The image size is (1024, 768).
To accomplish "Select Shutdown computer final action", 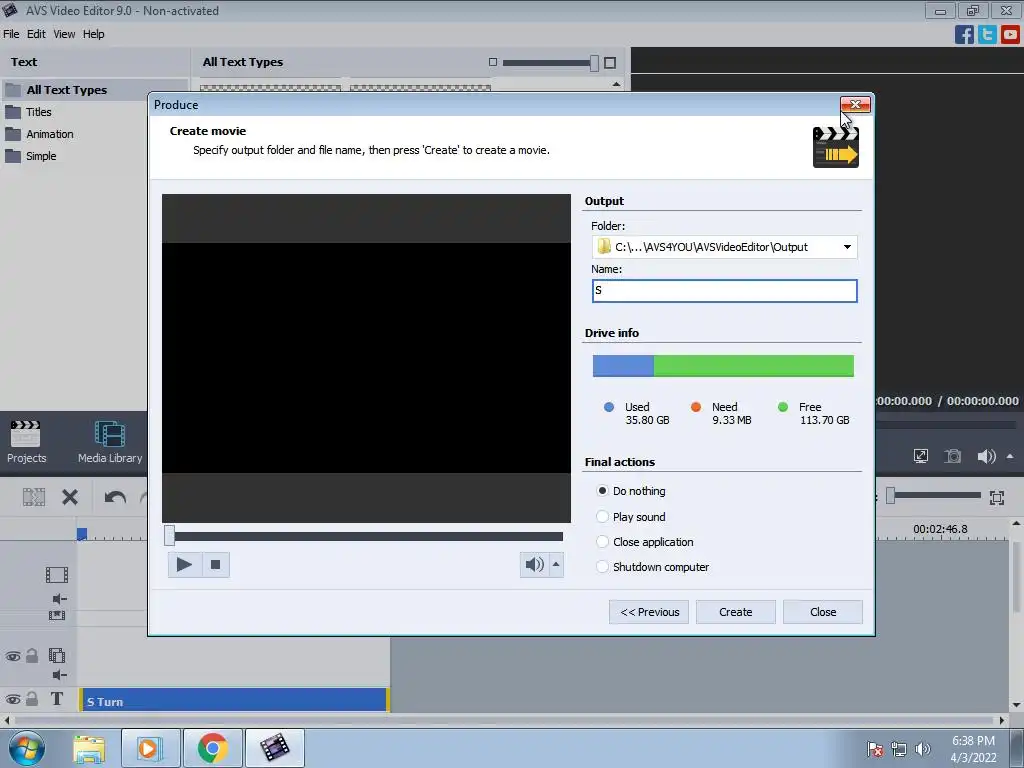I will tap(602, 567).
